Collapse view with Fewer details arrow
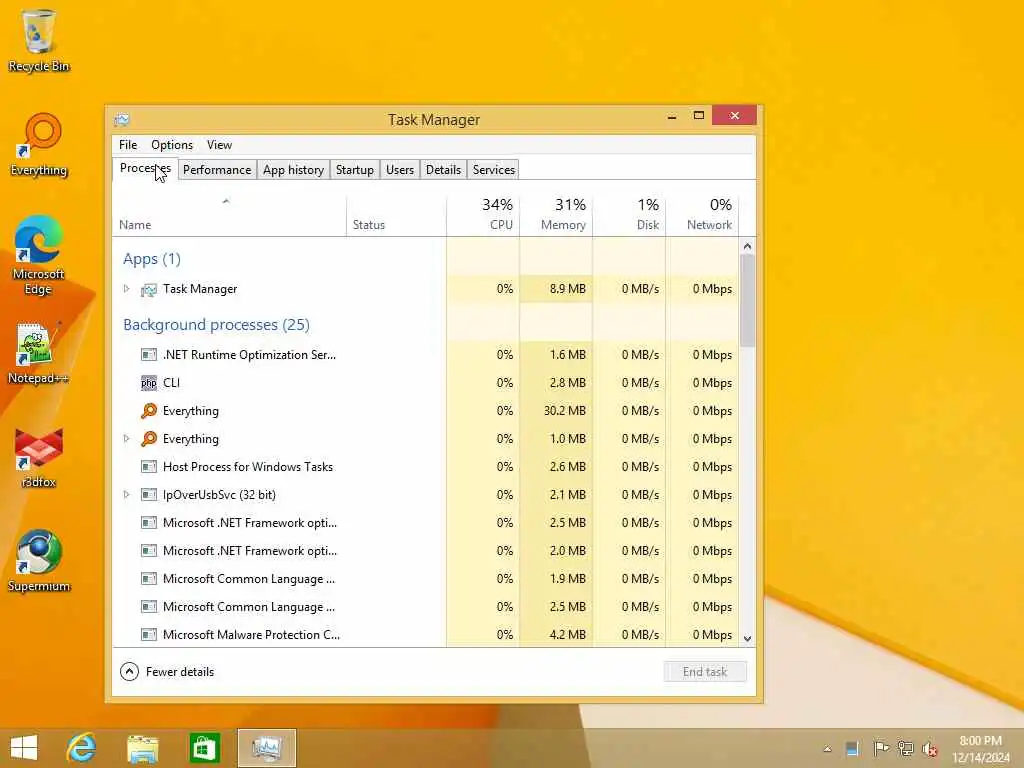 [129, 671]
